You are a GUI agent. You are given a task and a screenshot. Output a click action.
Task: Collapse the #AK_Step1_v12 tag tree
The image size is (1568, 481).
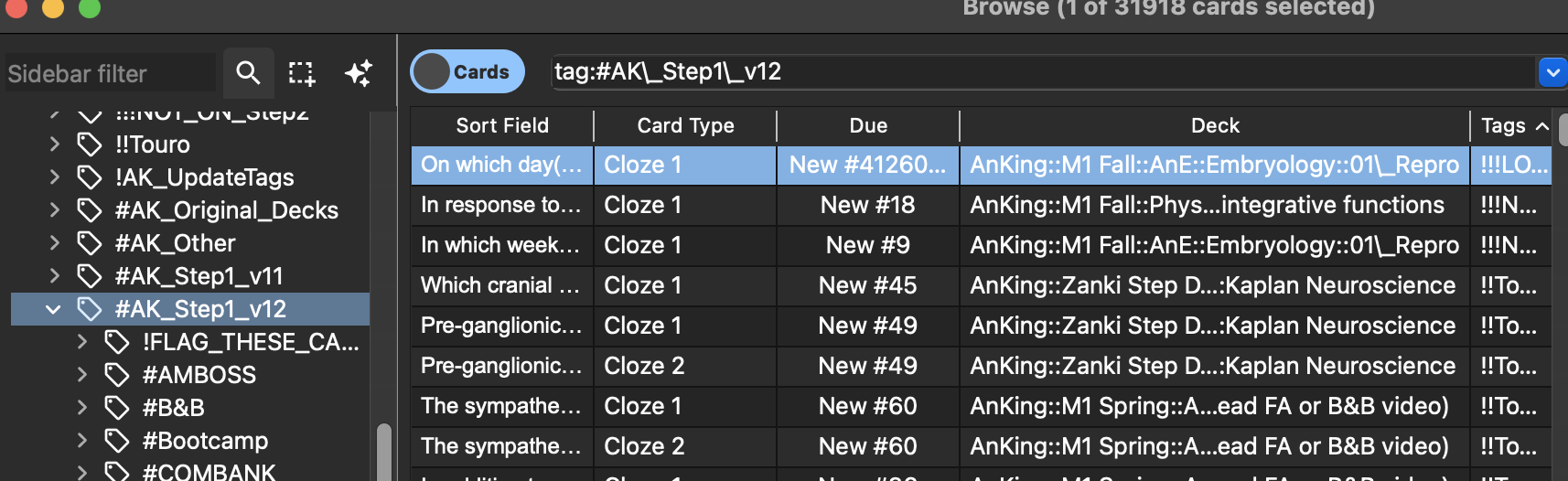coord(54,309)
